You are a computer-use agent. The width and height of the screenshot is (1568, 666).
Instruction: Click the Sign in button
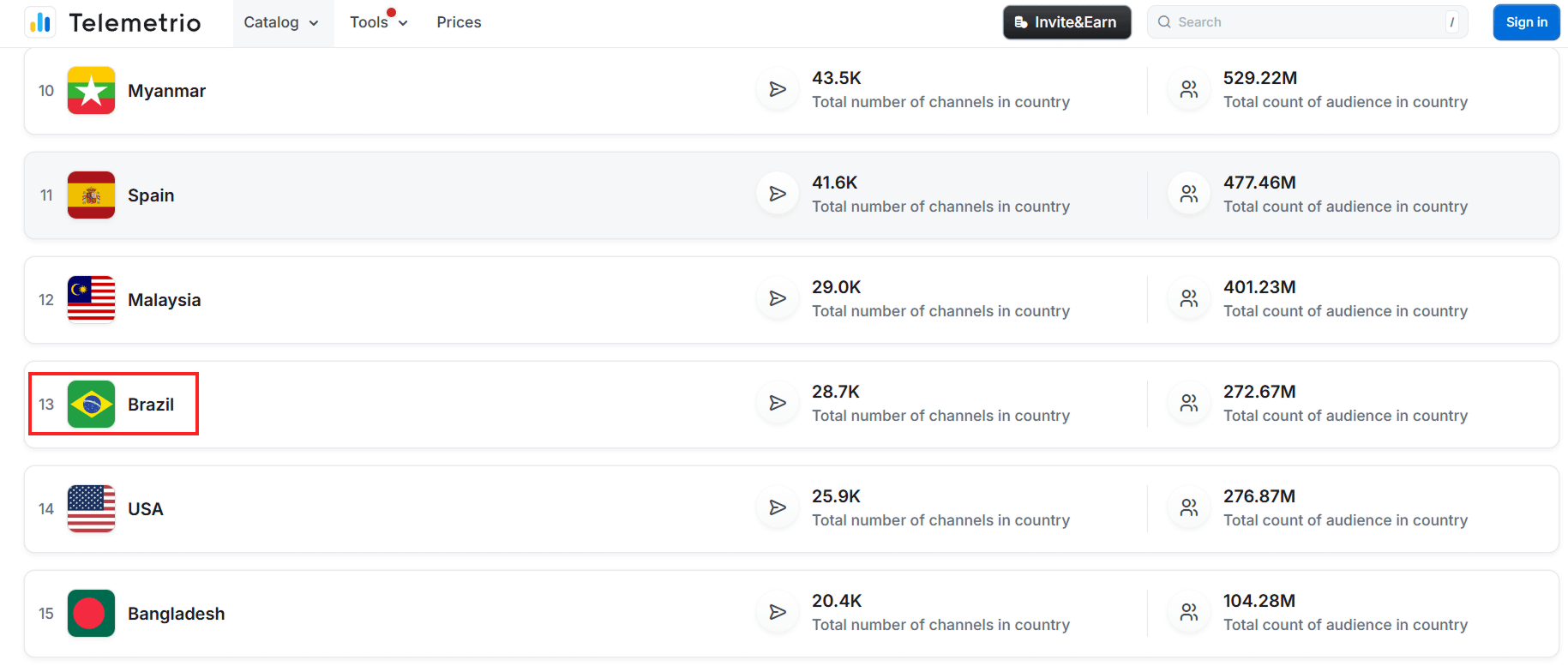(1526, 22)
